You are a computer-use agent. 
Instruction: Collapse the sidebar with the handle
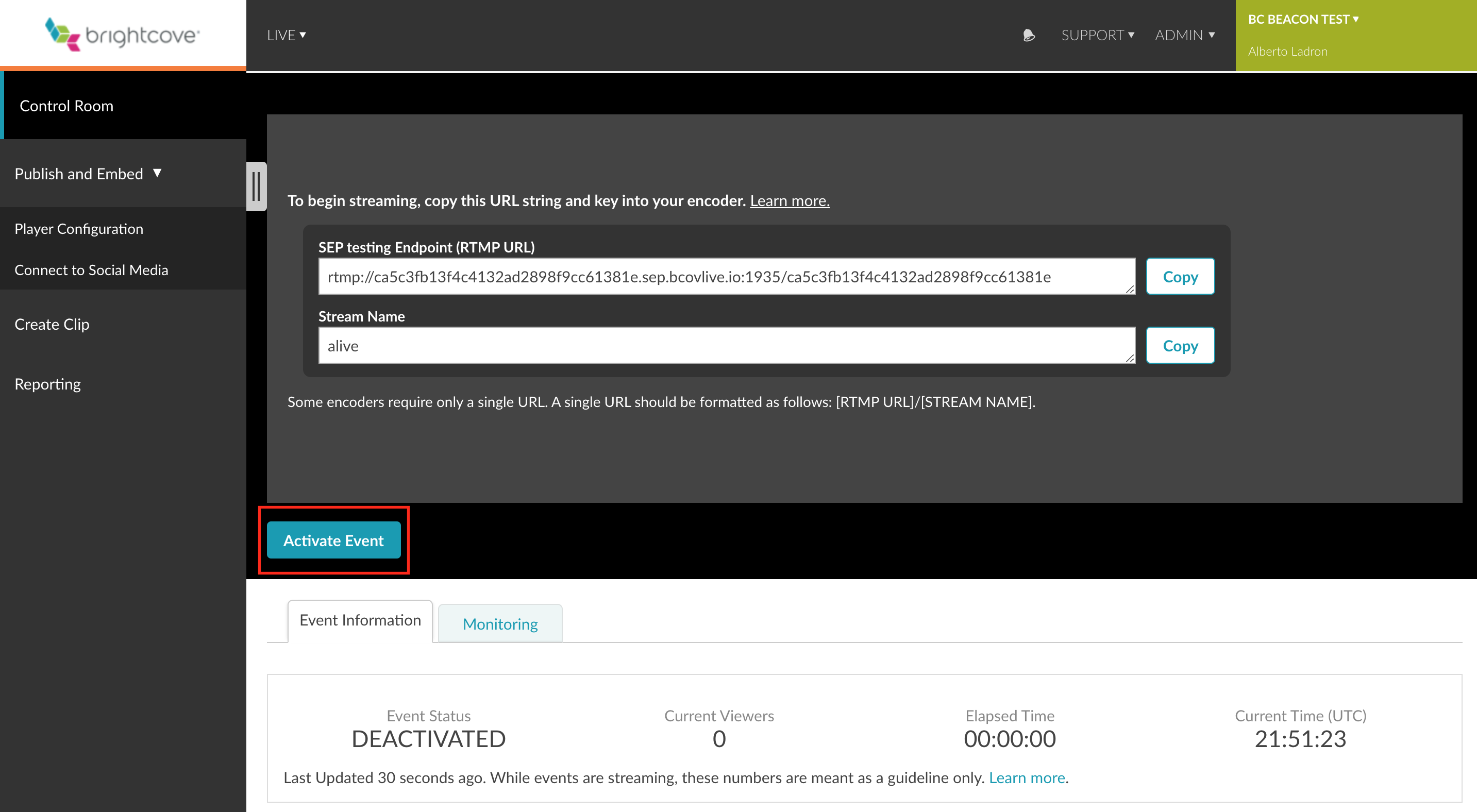256,186
